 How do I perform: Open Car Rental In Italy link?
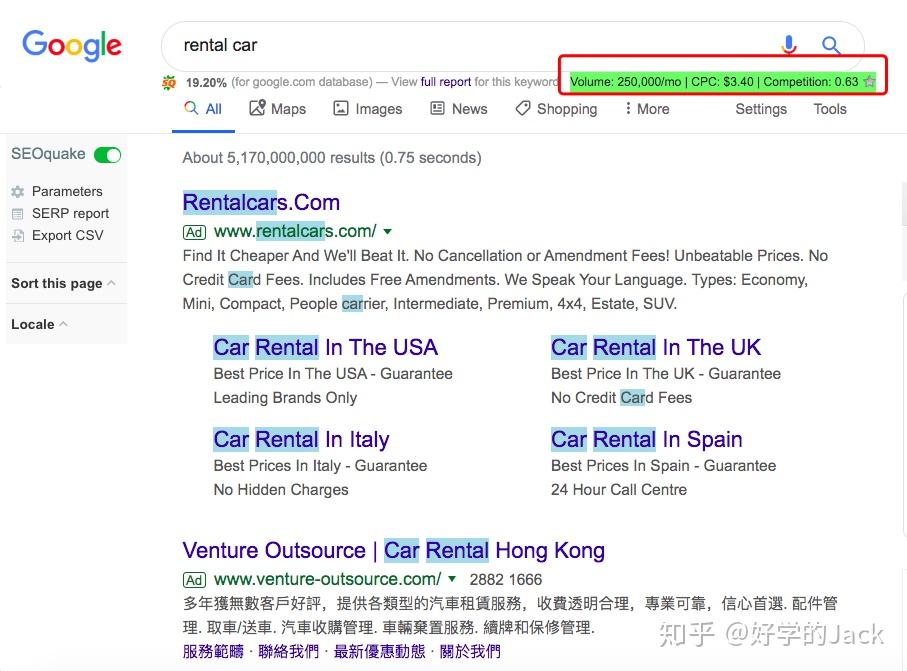coord(301,440)
